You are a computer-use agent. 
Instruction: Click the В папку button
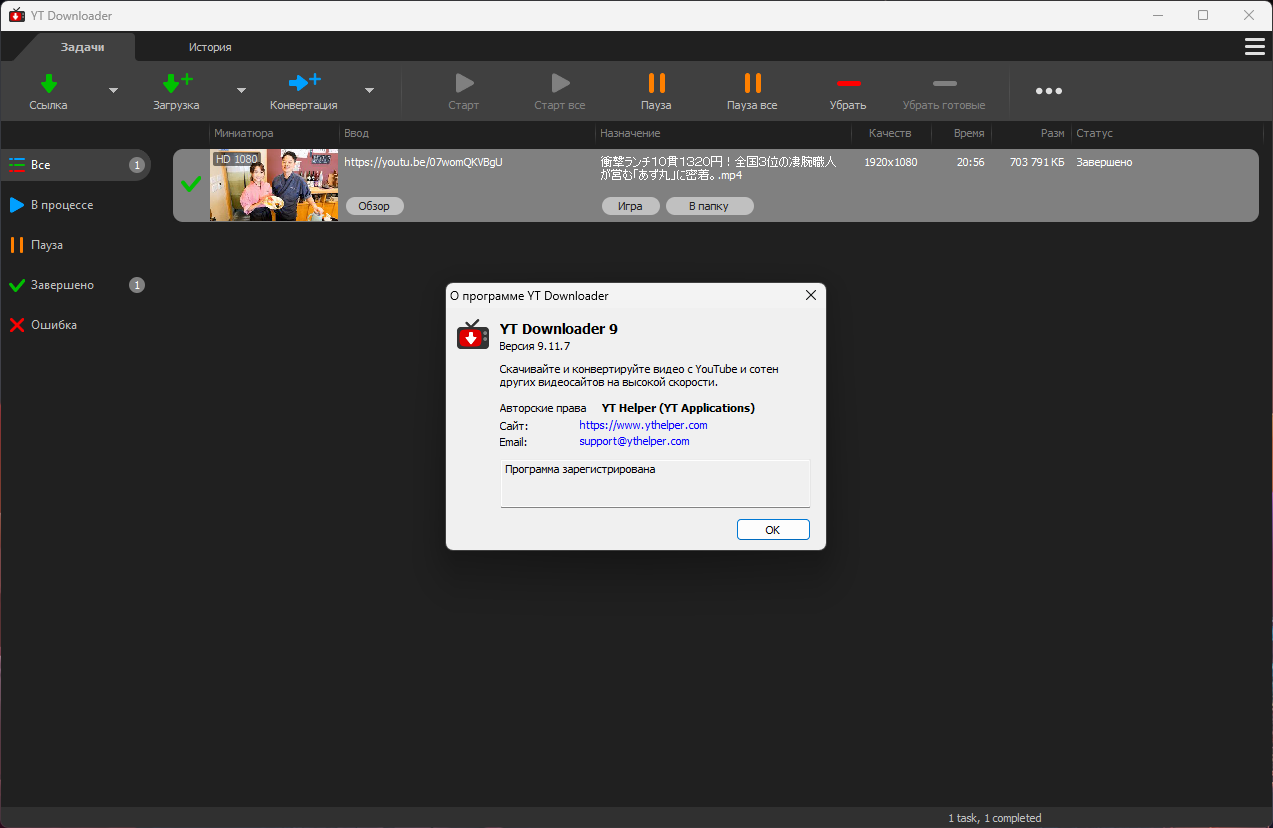coord(709,206)
